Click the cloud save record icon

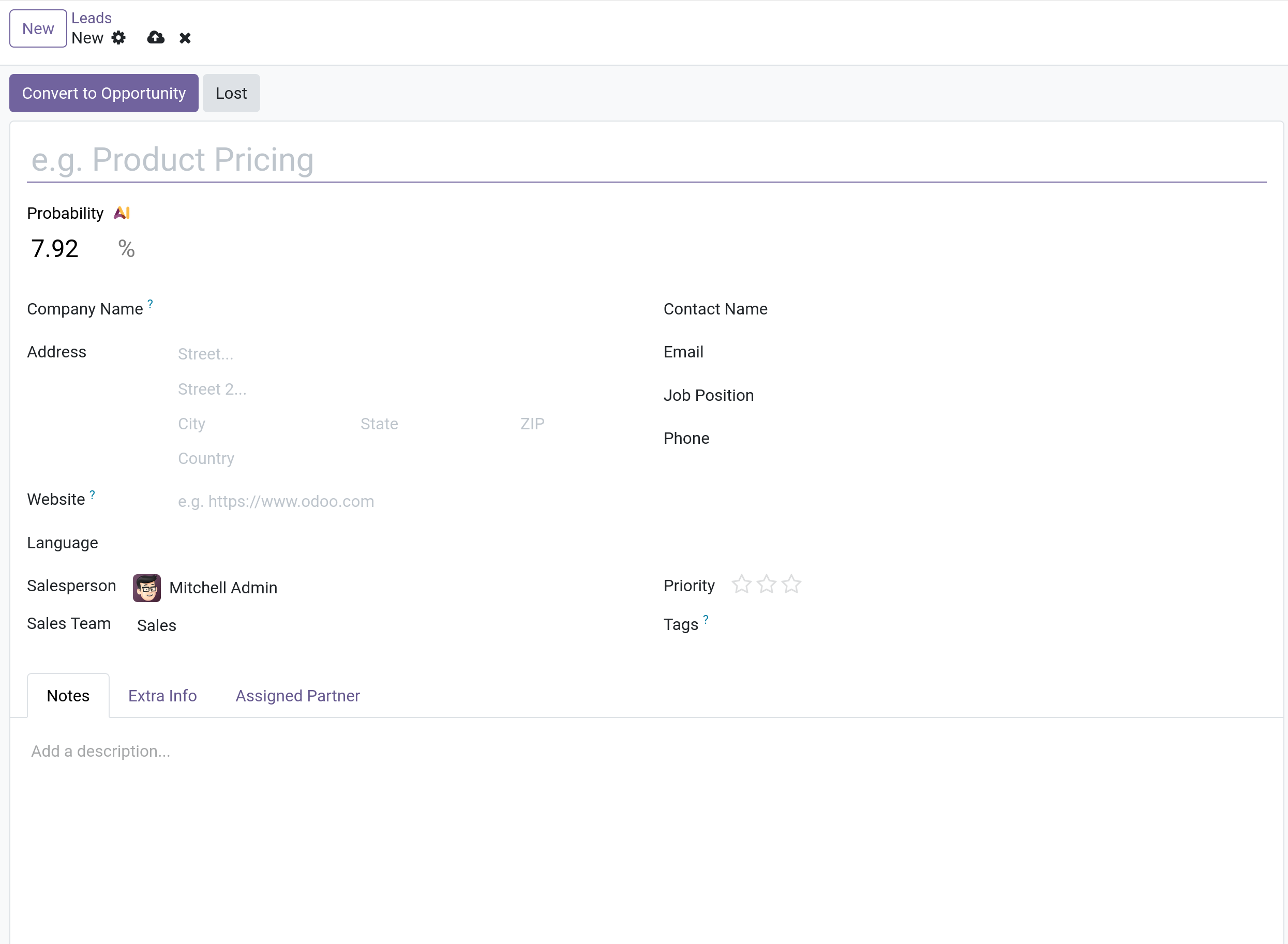[155, 38]
